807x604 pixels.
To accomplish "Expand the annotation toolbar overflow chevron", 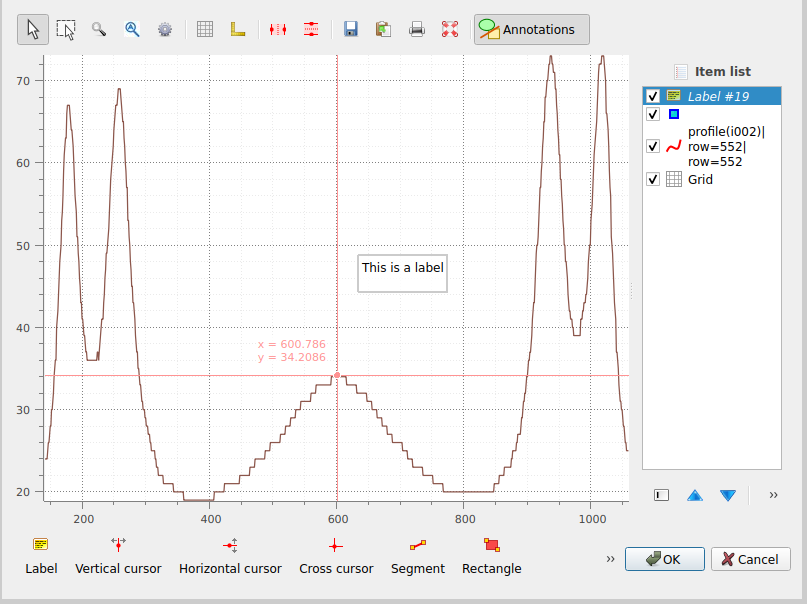I will point(610,559).
